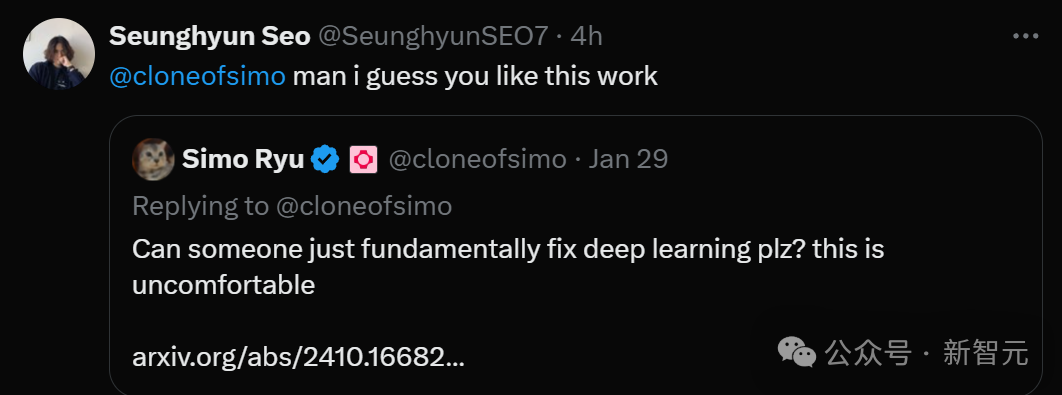1062x395 pixels.
Task: Click the pink affiliation badge beside Simo Ryu
Action: [363, 159]
